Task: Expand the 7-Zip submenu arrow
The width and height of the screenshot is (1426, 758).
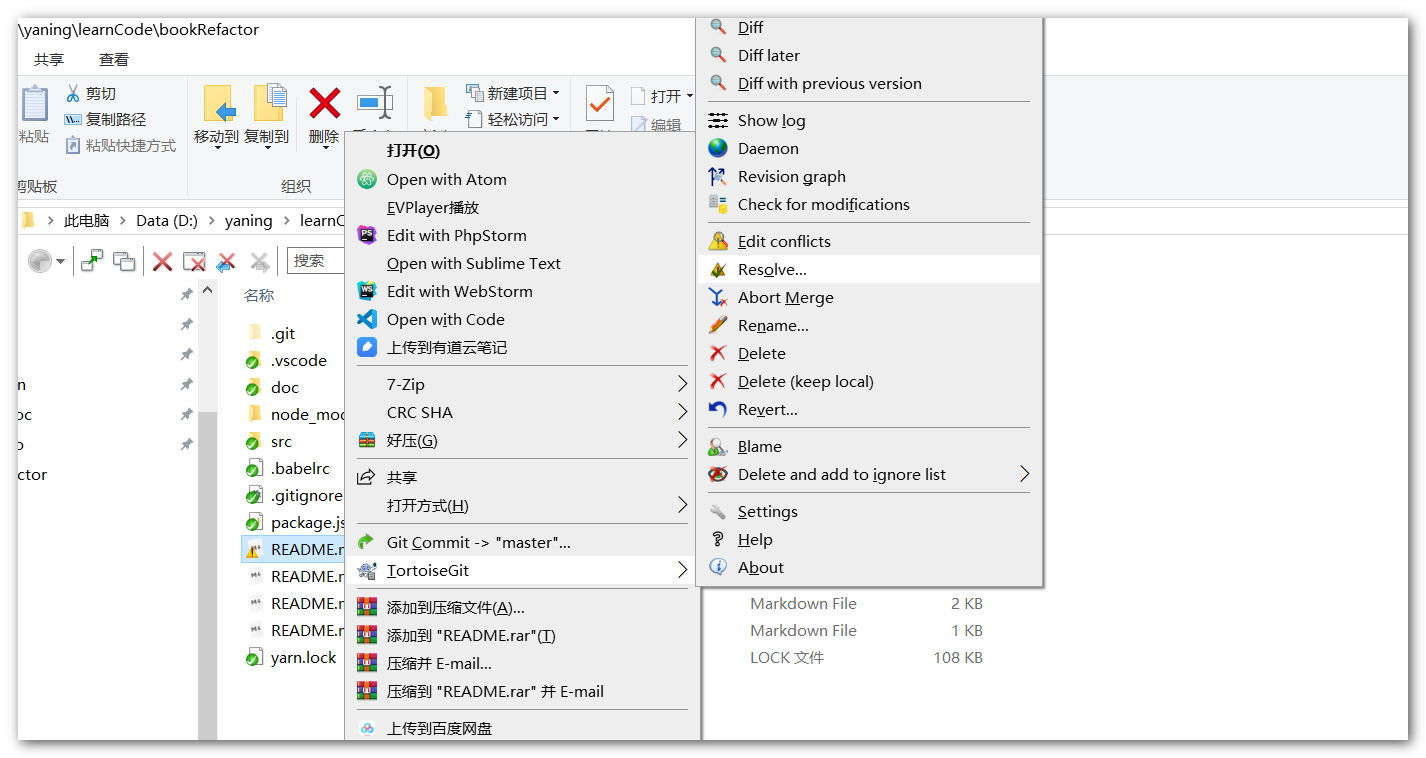Action: pos(682,384)
